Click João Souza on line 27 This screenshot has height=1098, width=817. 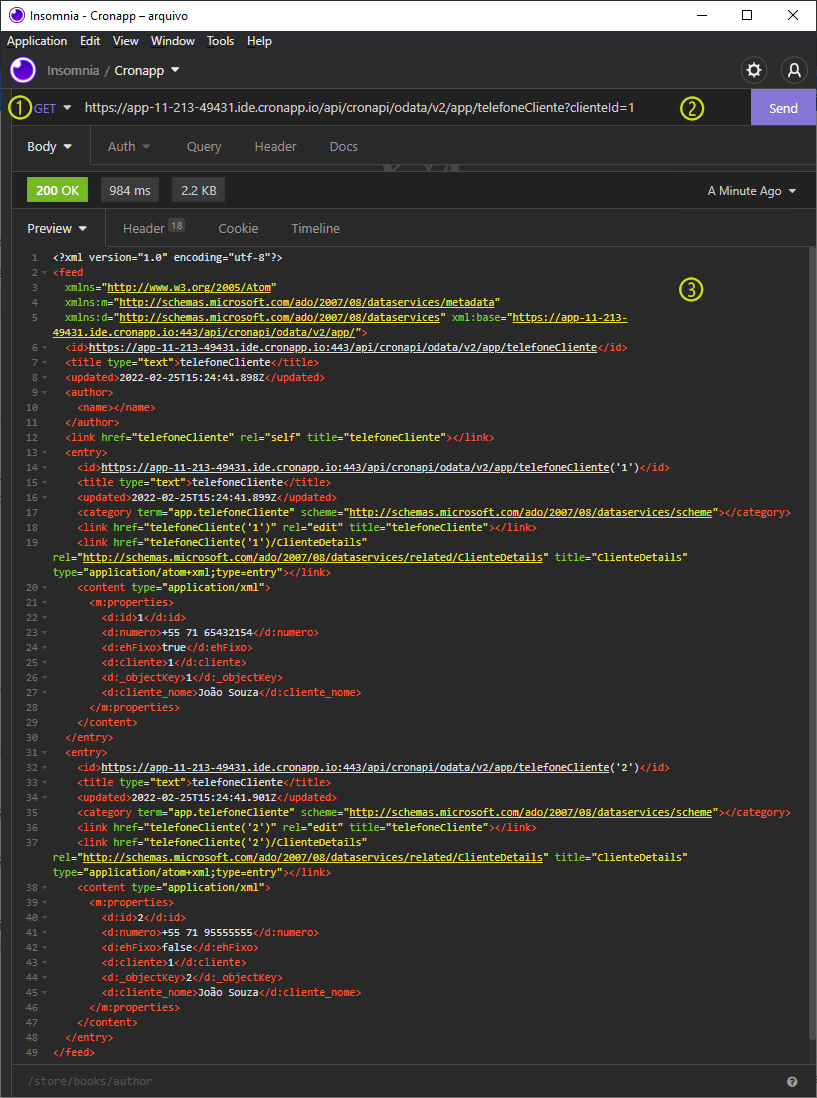tap(228, 693)
